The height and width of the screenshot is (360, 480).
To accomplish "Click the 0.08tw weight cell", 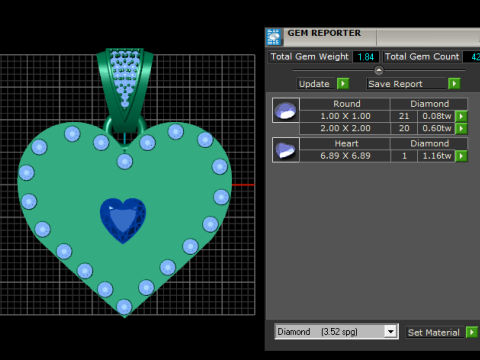I will click(436, 116).
